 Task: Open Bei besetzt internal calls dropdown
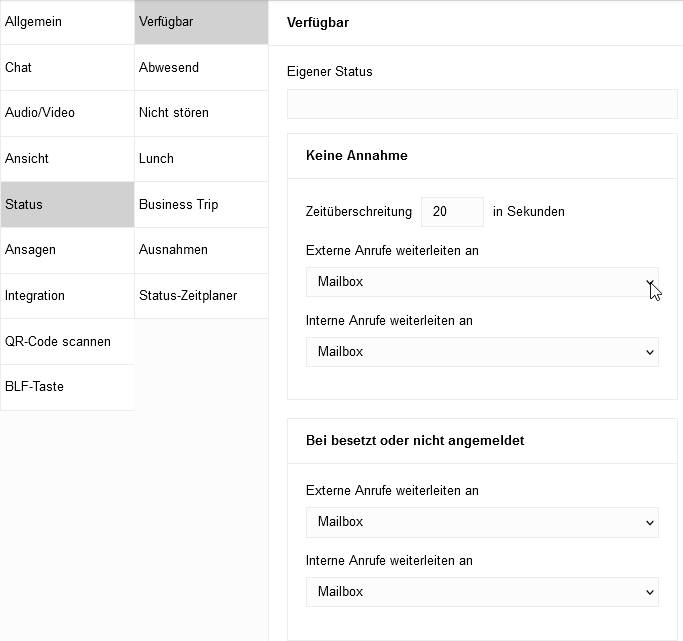[x=482, y=592]
